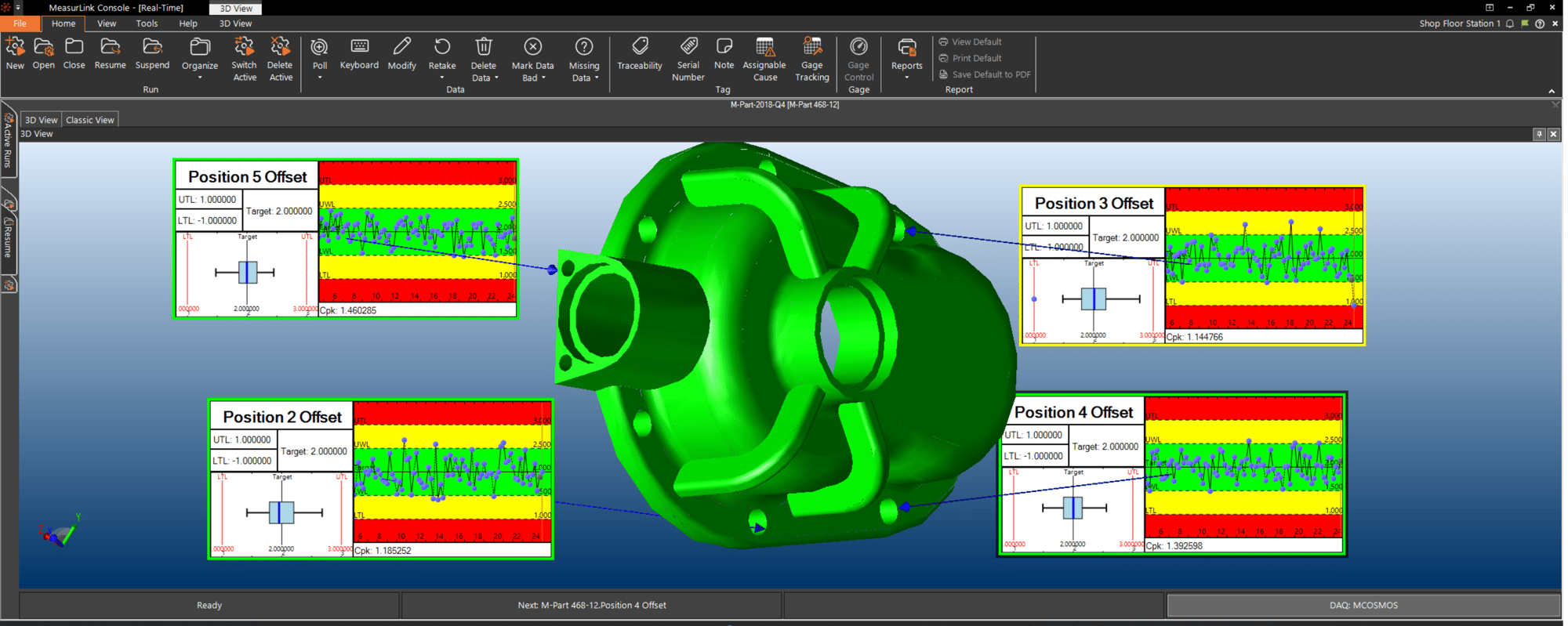Click the help question mark icon
Image resolution: width=1568 pixels, height=626 pixels.
[1540, 24]
